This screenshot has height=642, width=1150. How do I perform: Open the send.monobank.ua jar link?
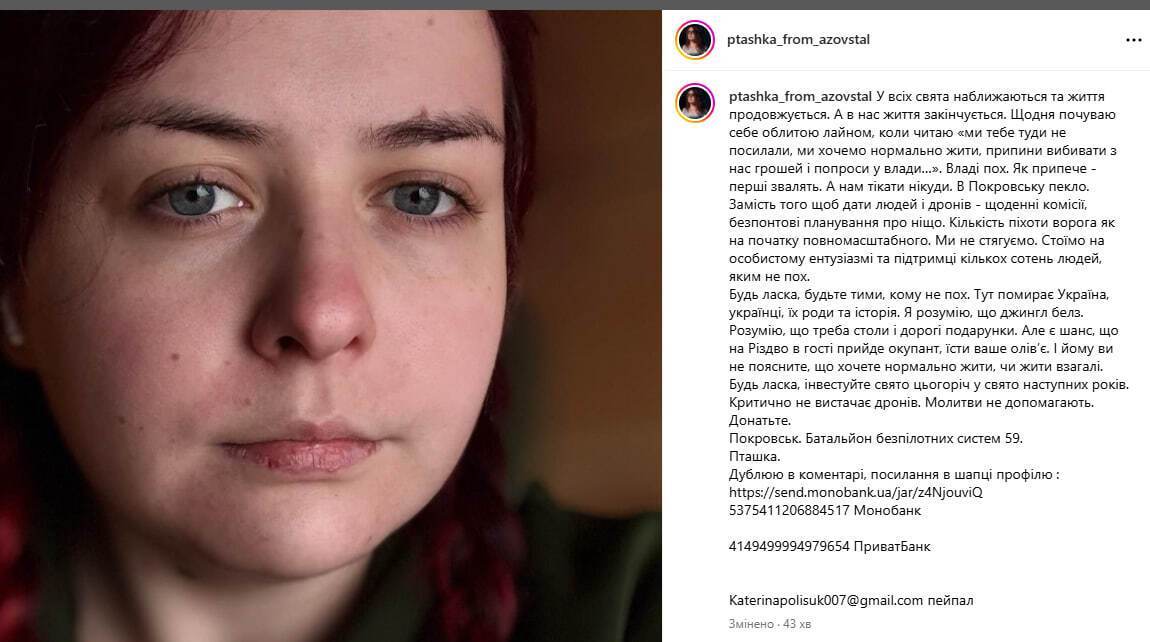click(855, 492)
